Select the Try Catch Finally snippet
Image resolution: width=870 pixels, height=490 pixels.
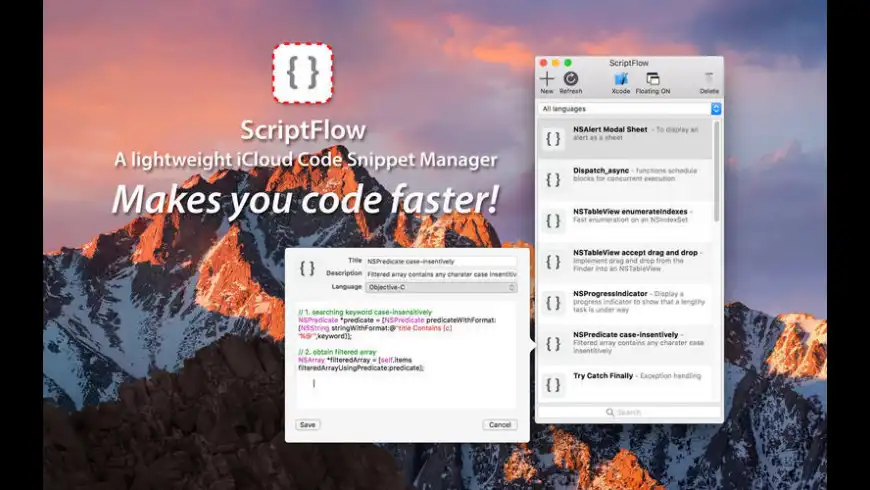click(625, 384)
